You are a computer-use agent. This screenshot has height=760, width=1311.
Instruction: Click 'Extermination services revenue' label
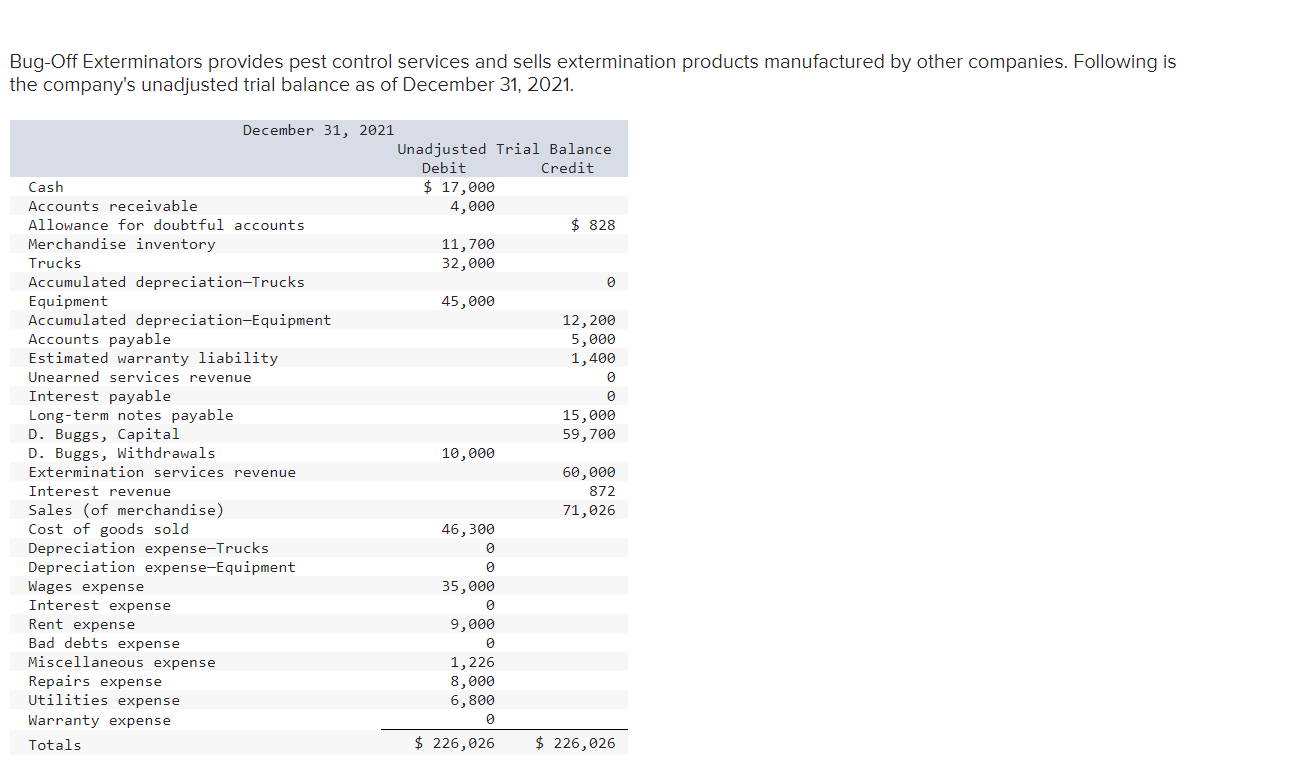pos(162,472)
